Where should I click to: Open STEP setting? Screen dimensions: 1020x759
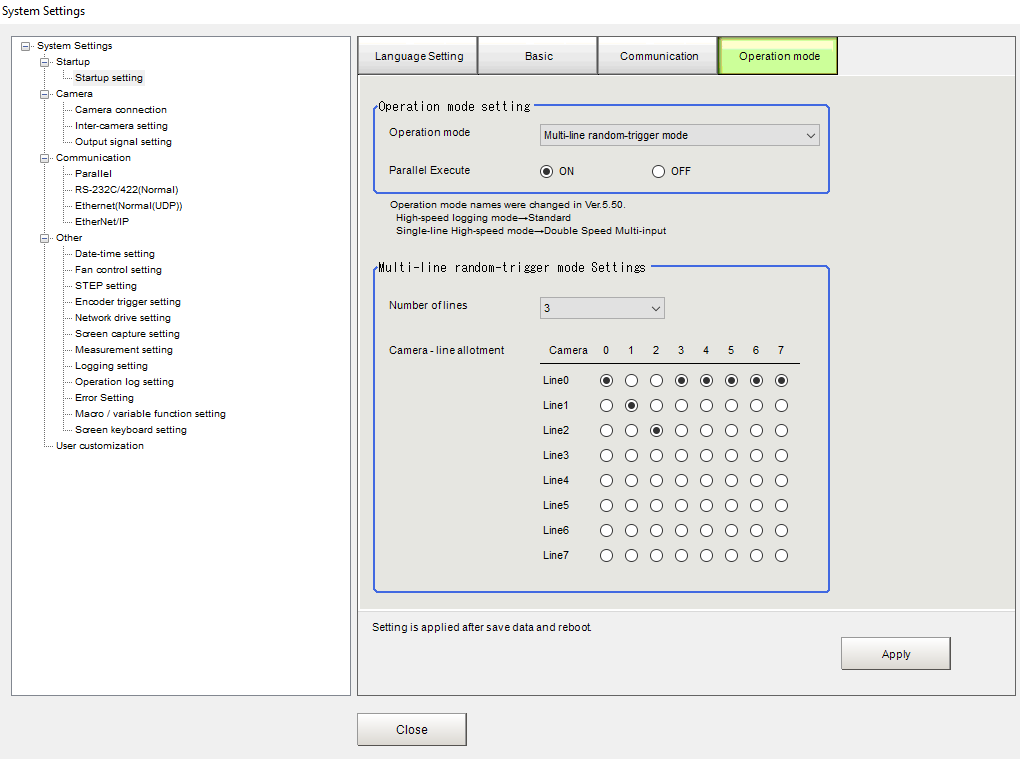pos(105,286)
